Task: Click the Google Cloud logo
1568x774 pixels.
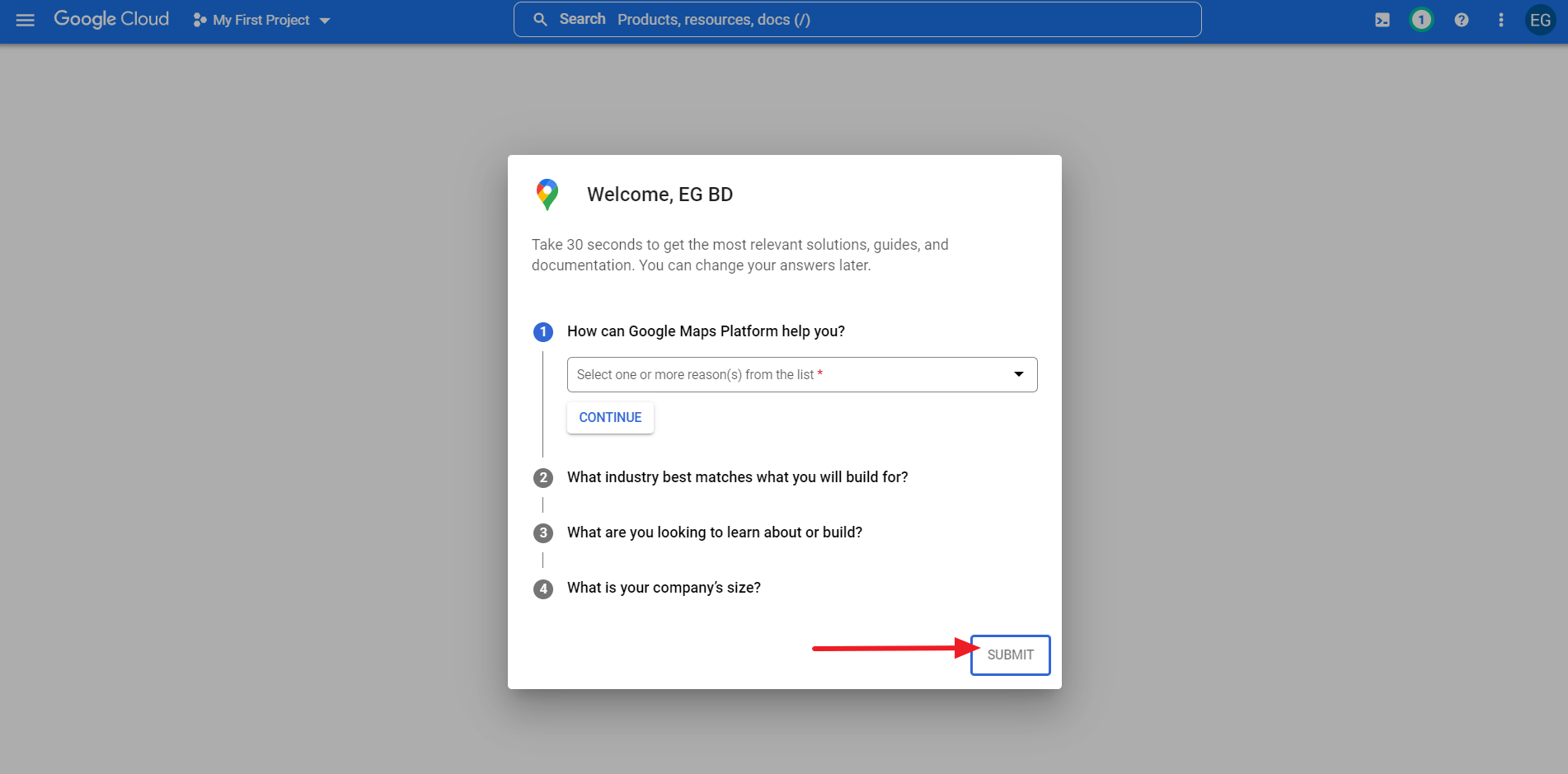Action: [x=111, y=19]
